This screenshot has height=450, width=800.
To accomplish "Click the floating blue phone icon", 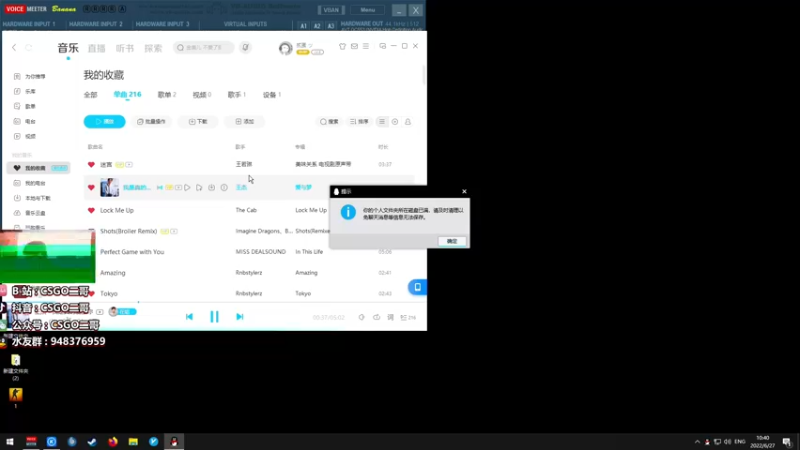I will tap(417, 287).
